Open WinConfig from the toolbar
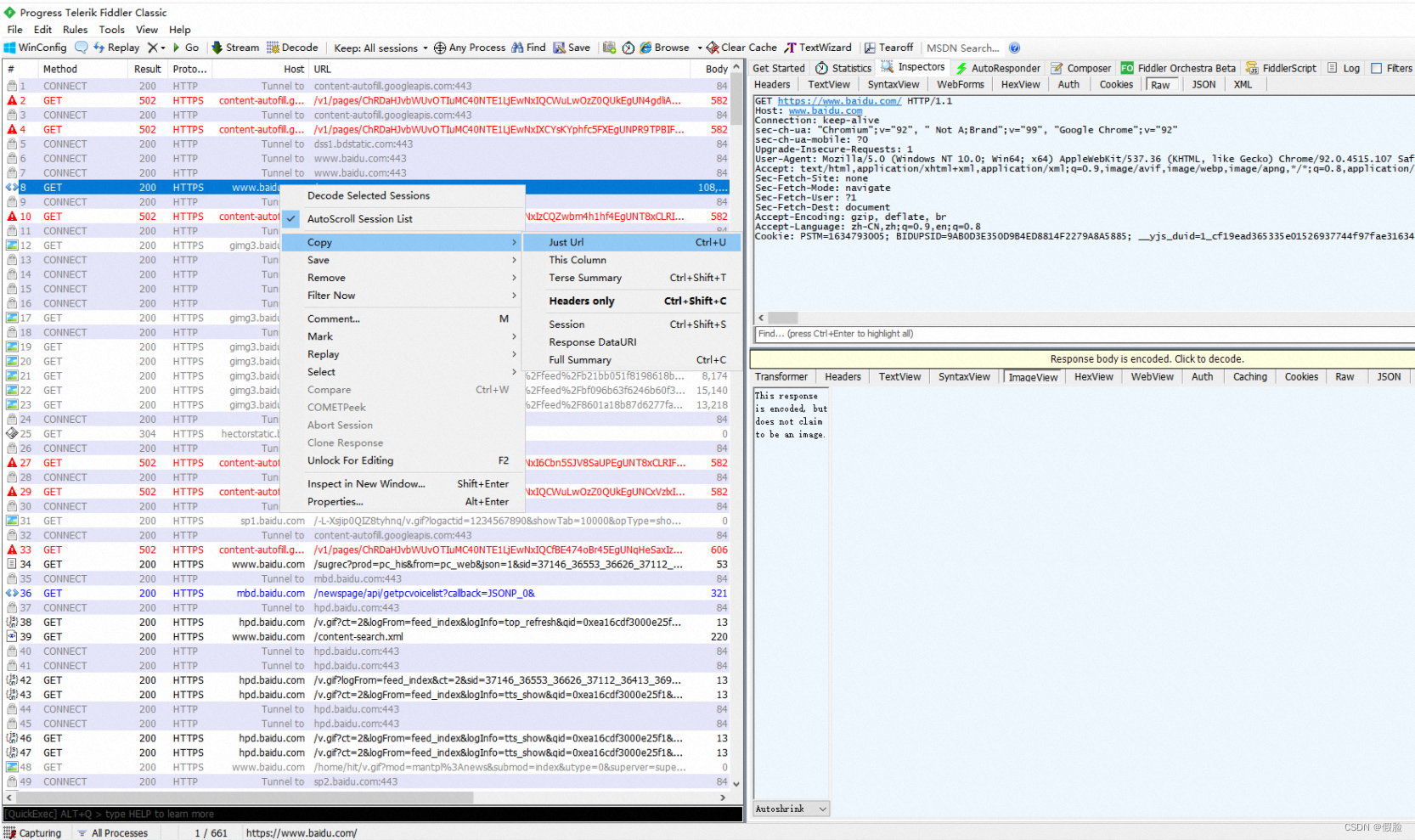The image size is (1415, 840). point(35,48)
